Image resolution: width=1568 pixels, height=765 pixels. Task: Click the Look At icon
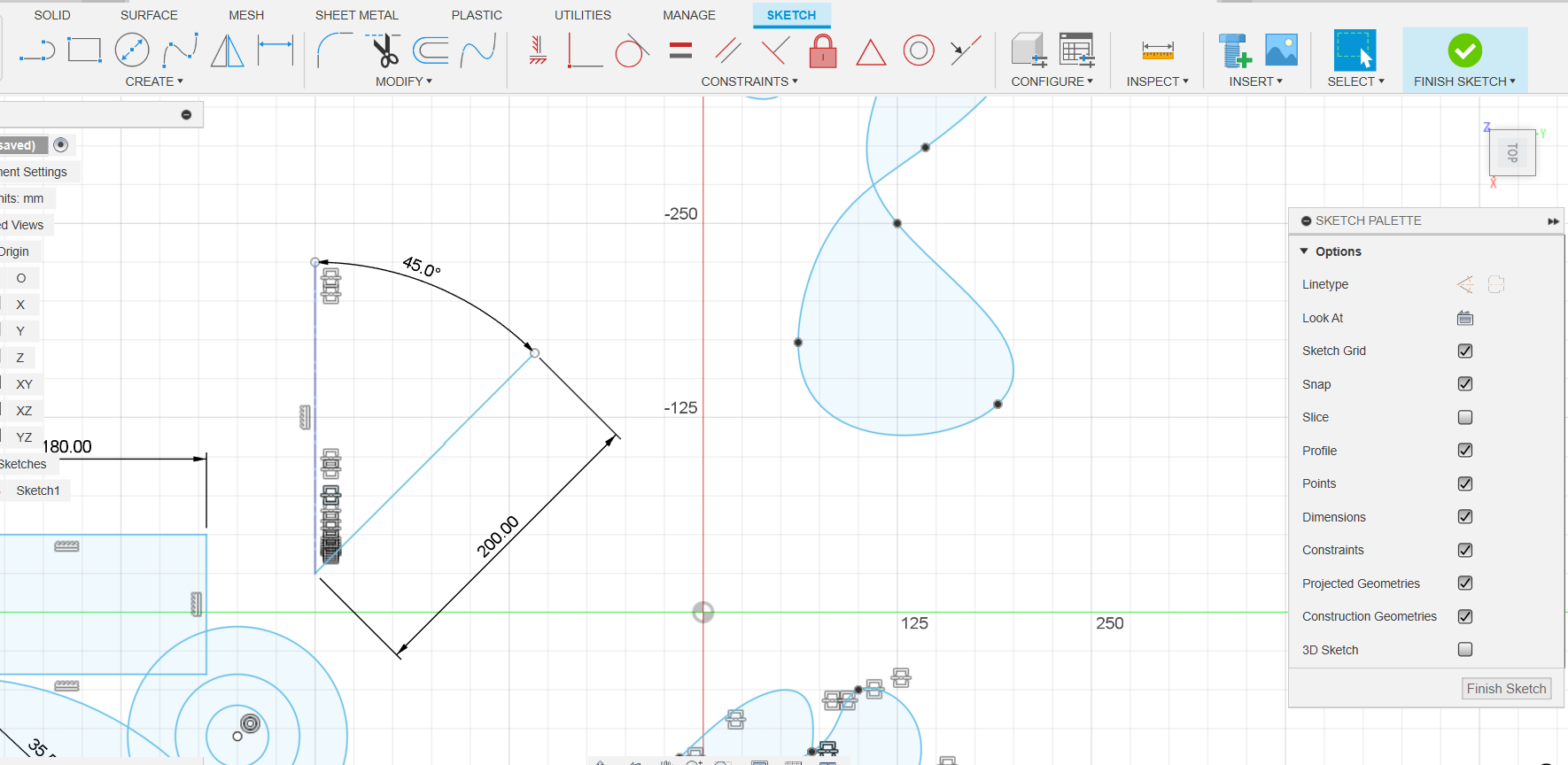pos(1465,318)
